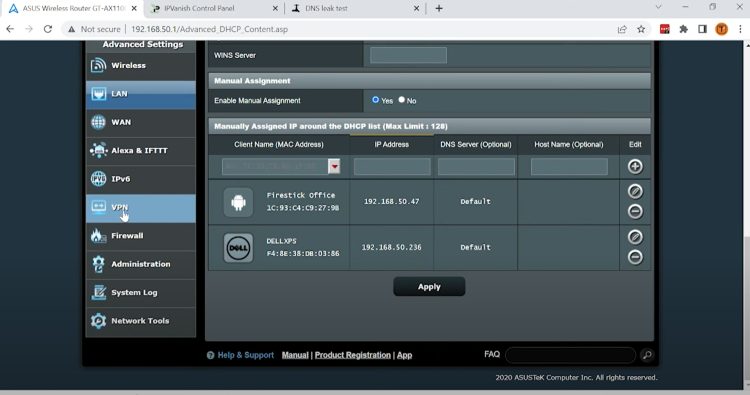The width and height of the screenshot is (750, 395).
Task: Open the Chrome three-dot menu
Action: pos(740,29)
